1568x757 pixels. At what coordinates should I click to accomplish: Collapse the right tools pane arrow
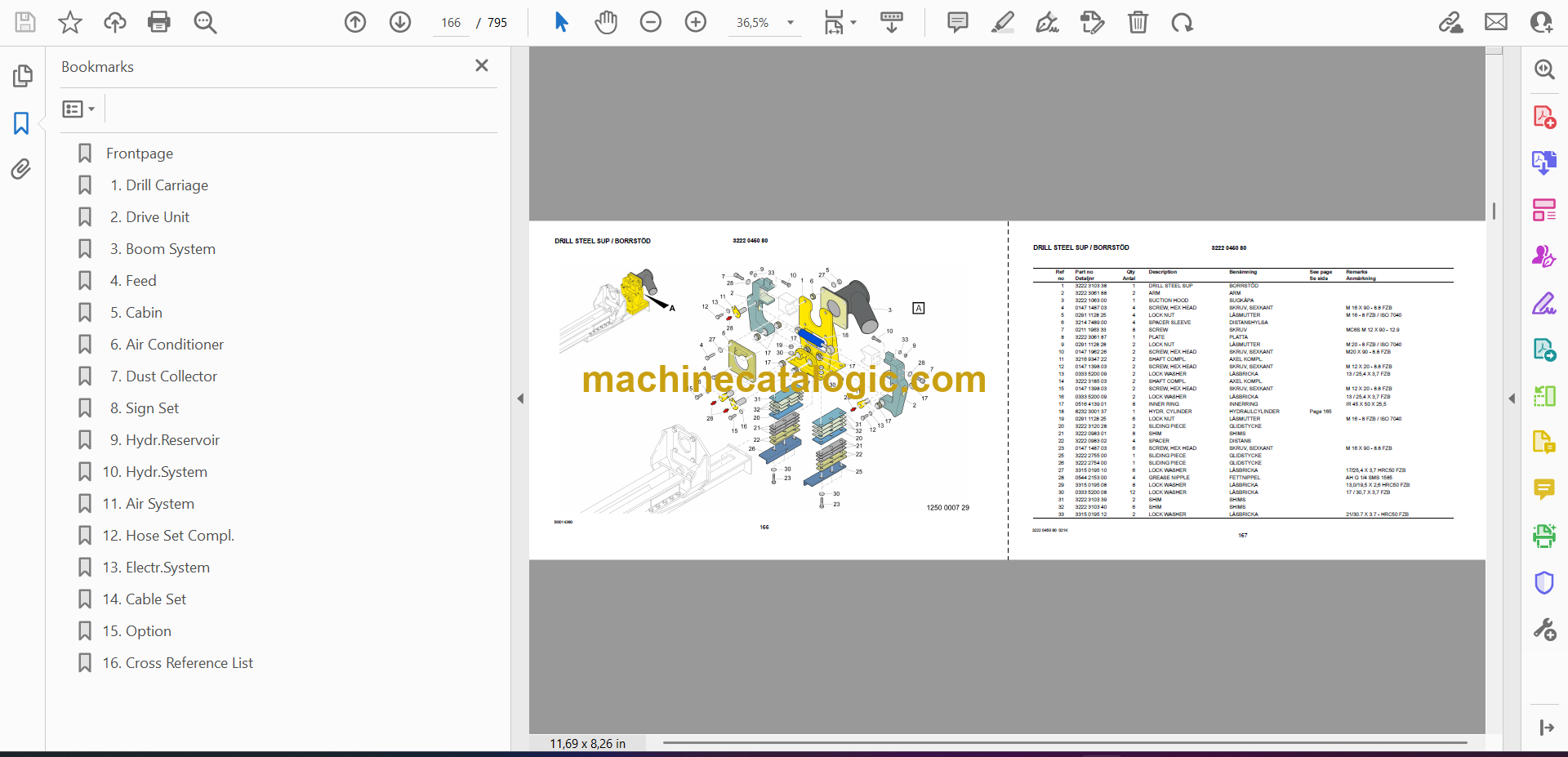click(x=1512, y=399)
